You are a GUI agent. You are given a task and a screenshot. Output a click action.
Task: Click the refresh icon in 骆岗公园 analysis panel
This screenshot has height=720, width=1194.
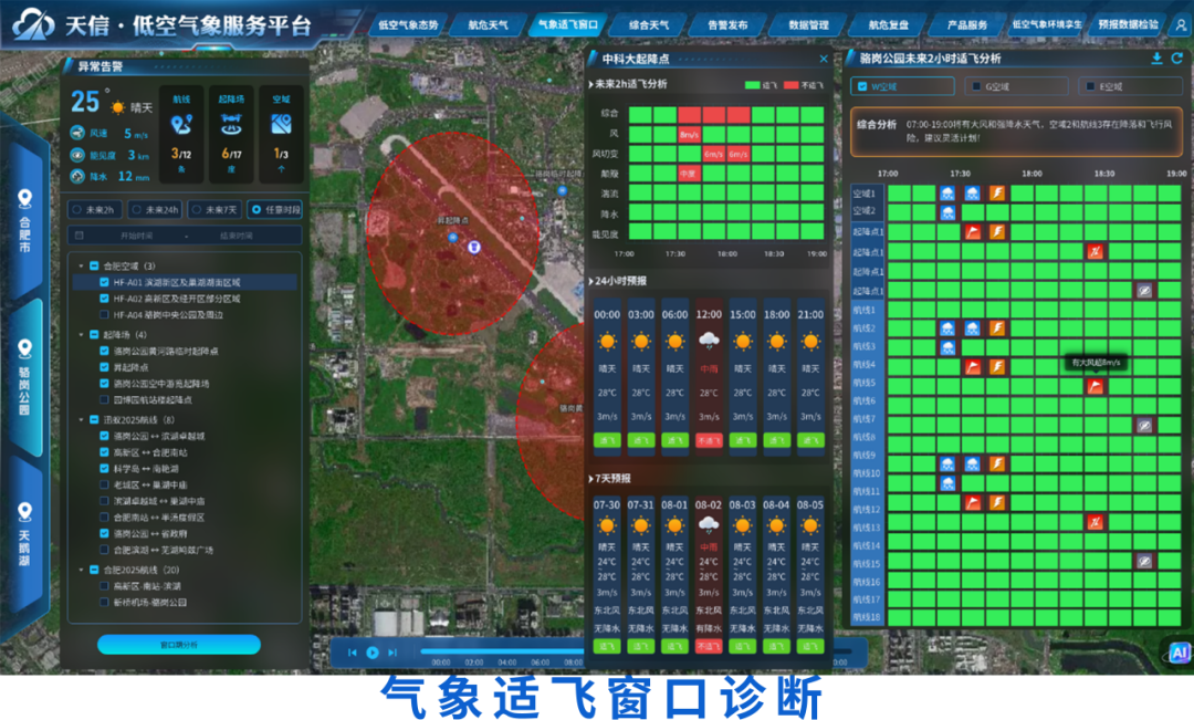tap(1177, 59)
